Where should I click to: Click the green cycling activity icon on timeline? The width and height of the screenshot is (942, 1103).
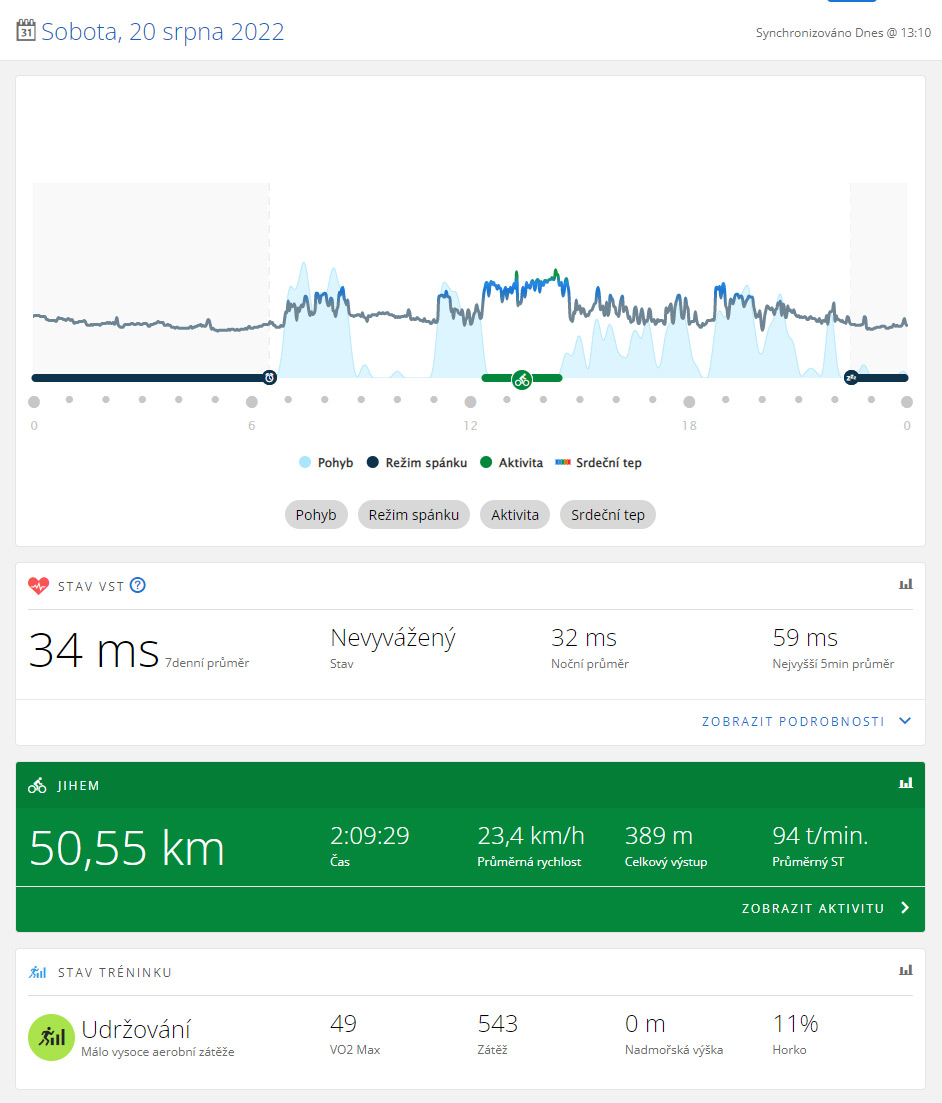tap(521, 379)
